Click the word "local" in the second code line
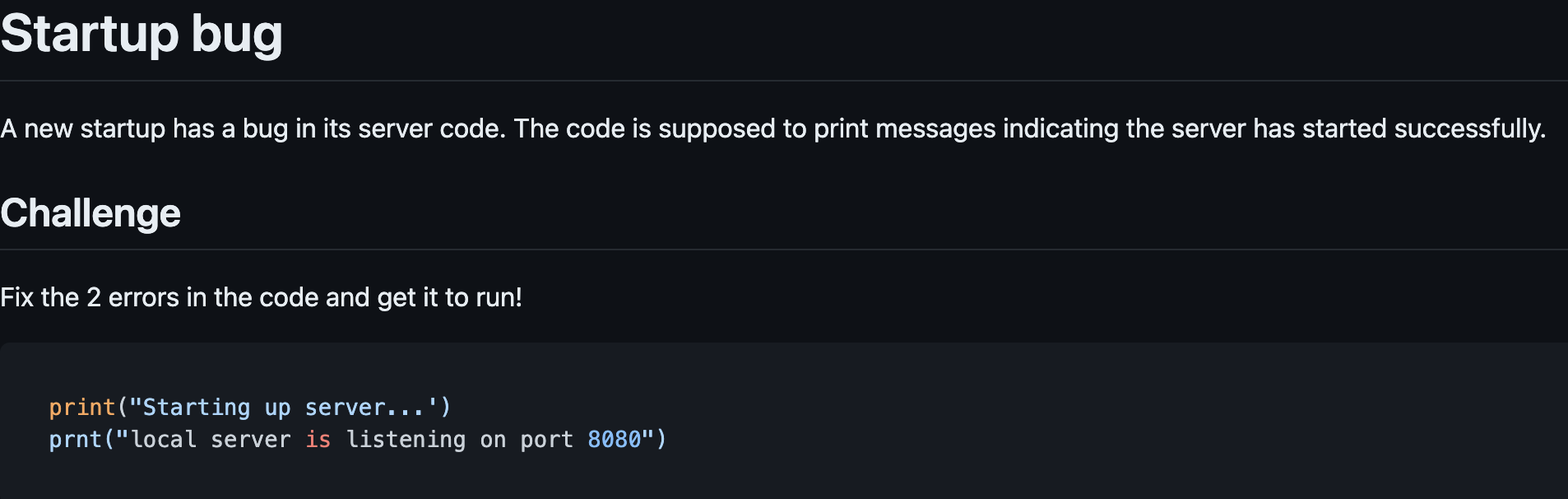The height and width of the screenshot is (499, 1568). click(x=164, y=440)
